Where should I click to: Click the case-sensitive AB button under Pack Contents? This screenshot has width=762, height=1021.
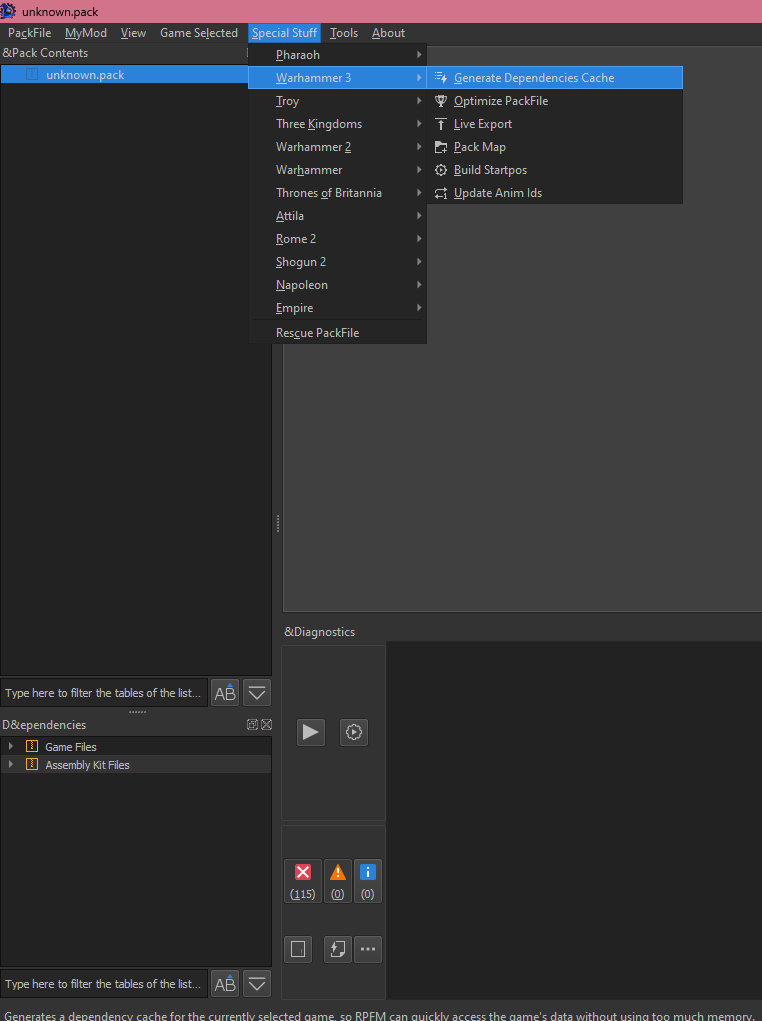click(225, 693)
